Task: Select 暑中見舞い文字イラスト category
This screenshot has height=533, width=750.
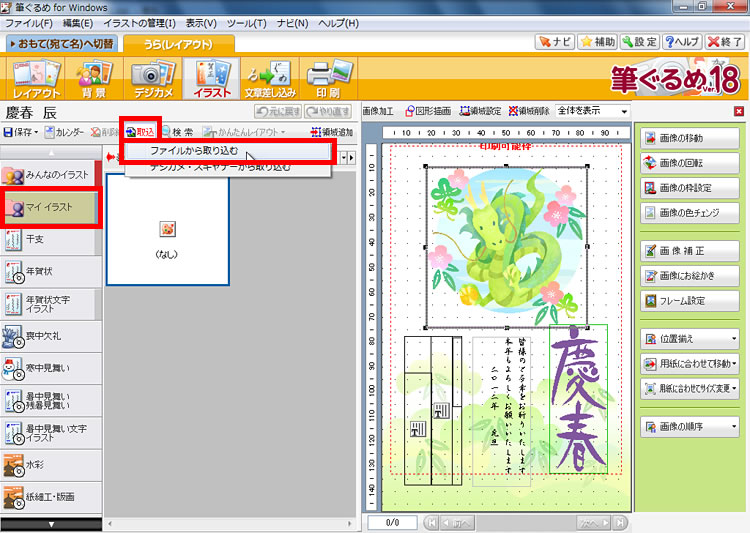Action: 51,433
